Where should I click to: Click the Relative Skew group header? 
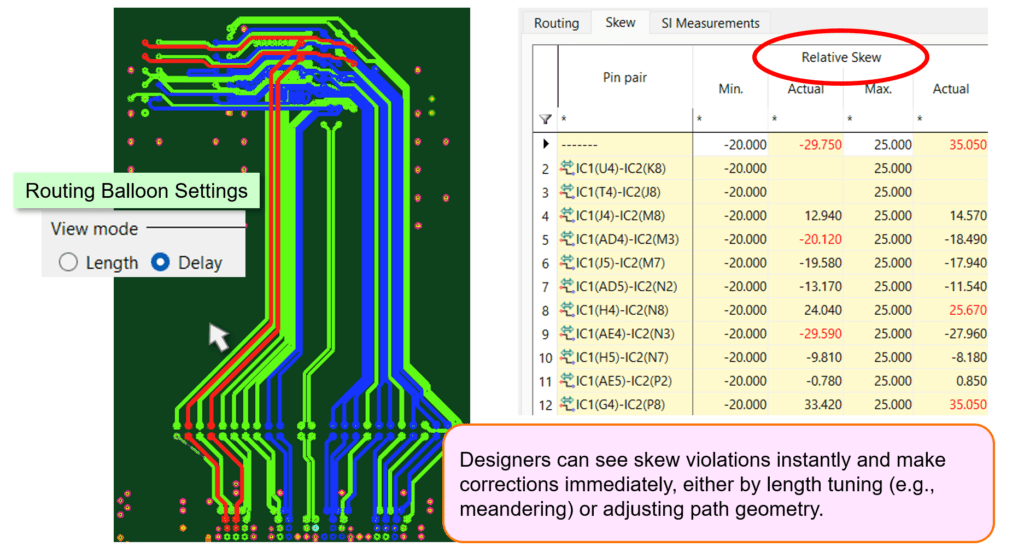pos(841,57)
